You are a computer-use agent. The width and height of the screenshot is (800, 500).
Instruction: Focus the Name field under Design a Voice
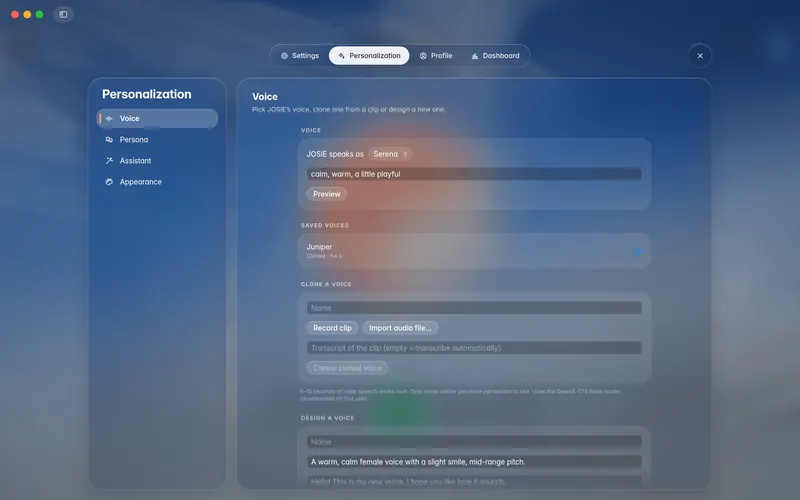tap(474, 442)
